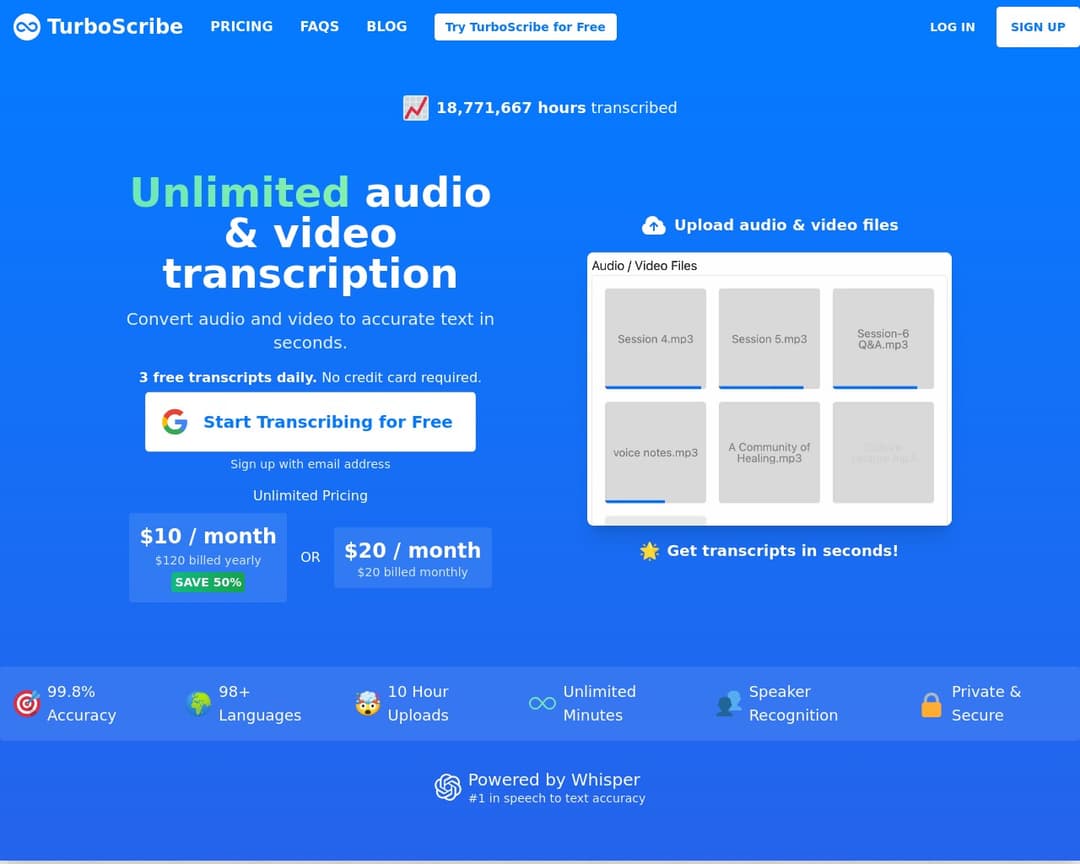Click the Log In link
Screen dimensions: 1080x864
[x=952, y=27]
